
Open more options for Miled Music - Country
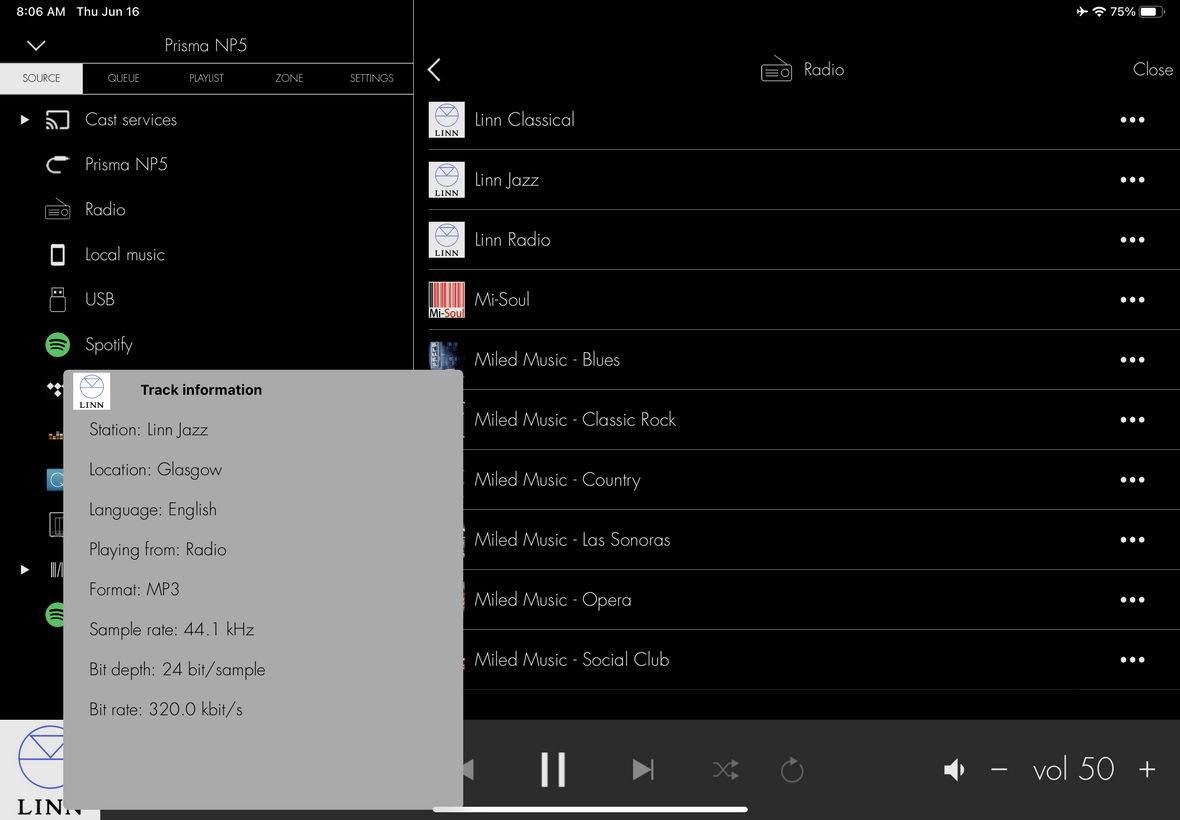pyautogui.click(x=1132, y=479)
